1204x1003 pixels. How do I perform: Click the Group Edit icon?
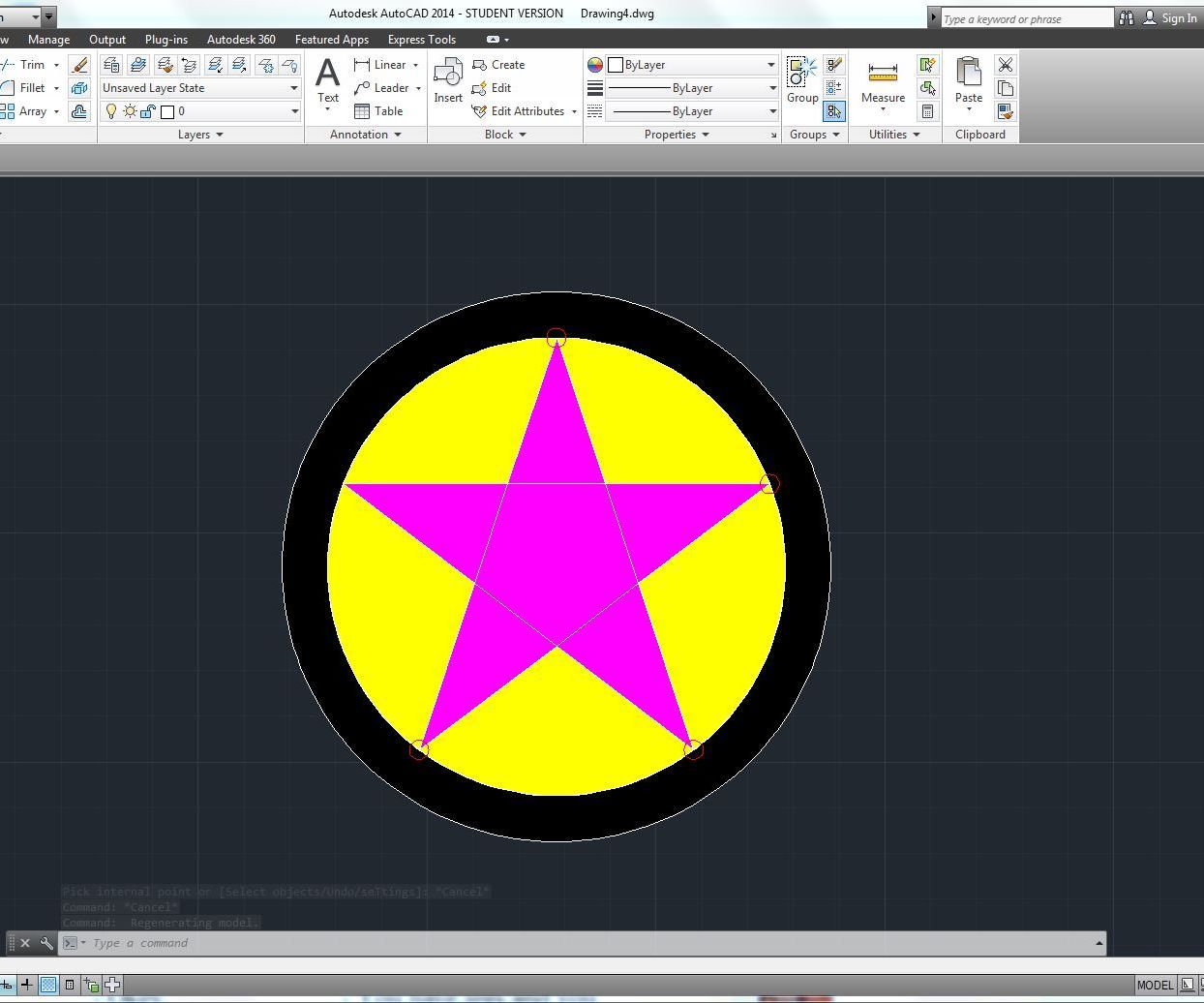(834, 65)
